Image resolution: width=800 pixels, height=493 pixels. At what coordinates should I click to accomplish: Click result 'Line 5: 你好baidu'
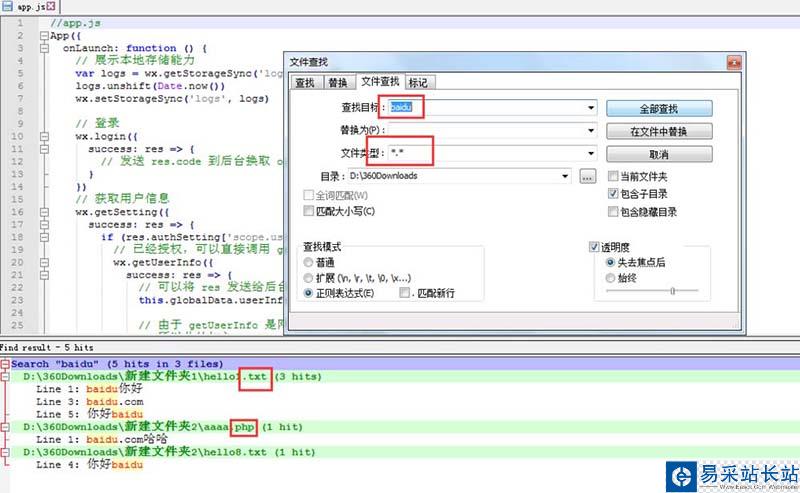pyautogui.click(x=89, y=414)
